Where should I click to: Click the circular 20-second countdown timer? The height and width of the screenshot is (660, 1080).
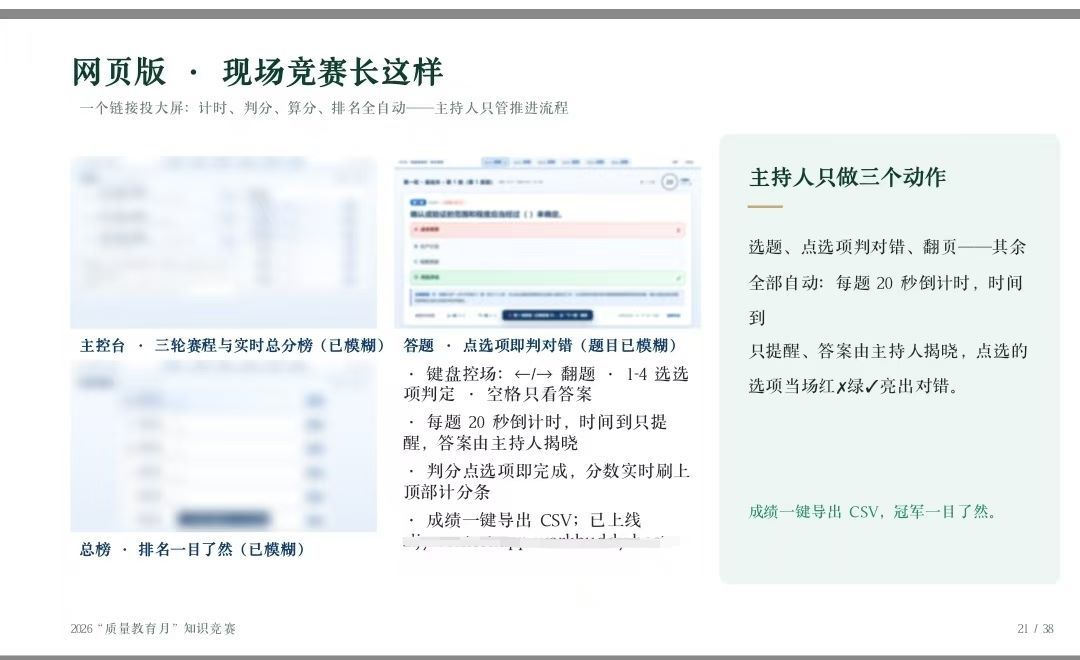(669, 182)
